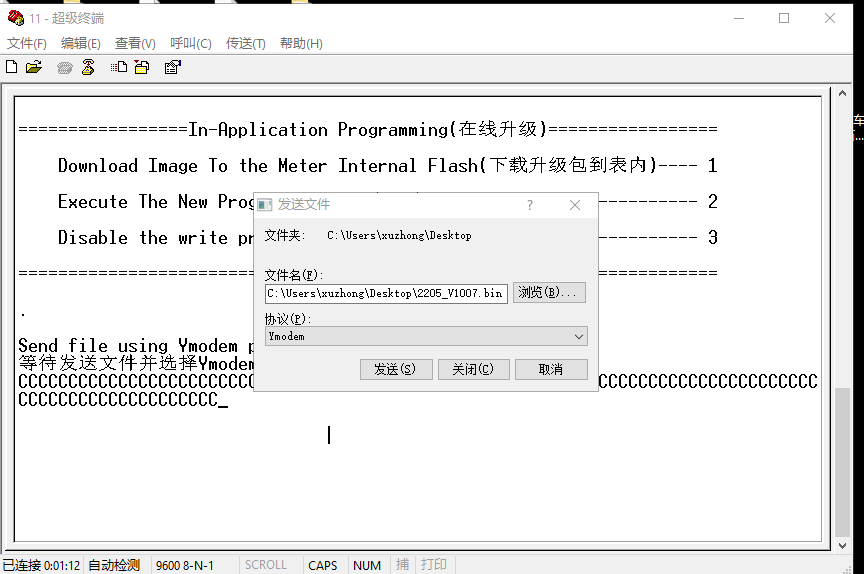Click the Receive file toolbar icon
The image size is (864, 574).
(142, 67)
